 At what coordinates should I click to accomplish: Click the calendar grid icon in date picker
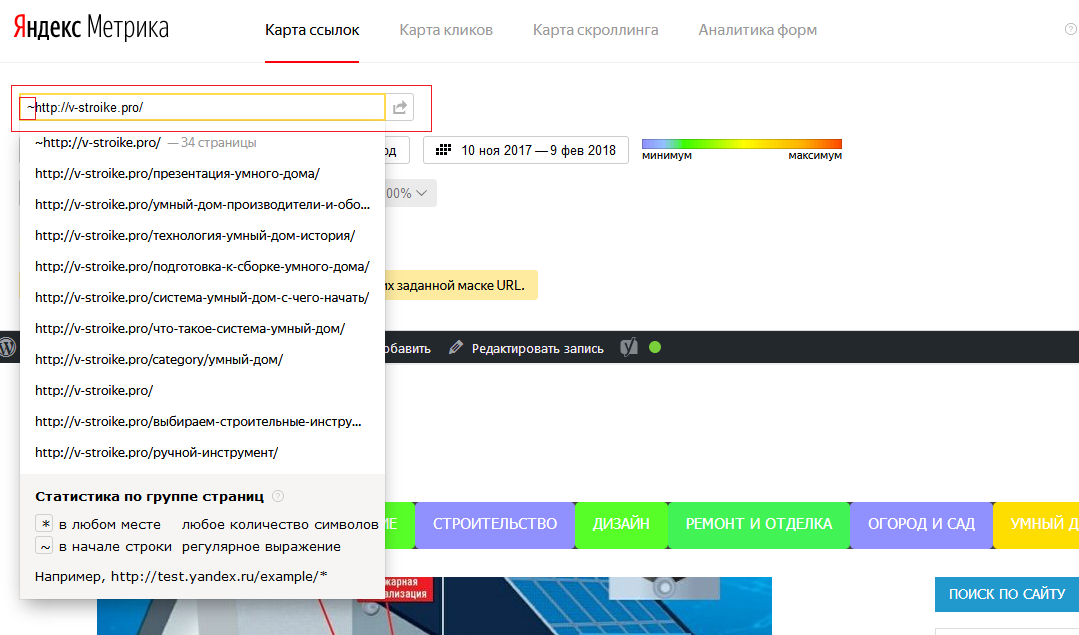pyautogui.click(x=444, y=149)
